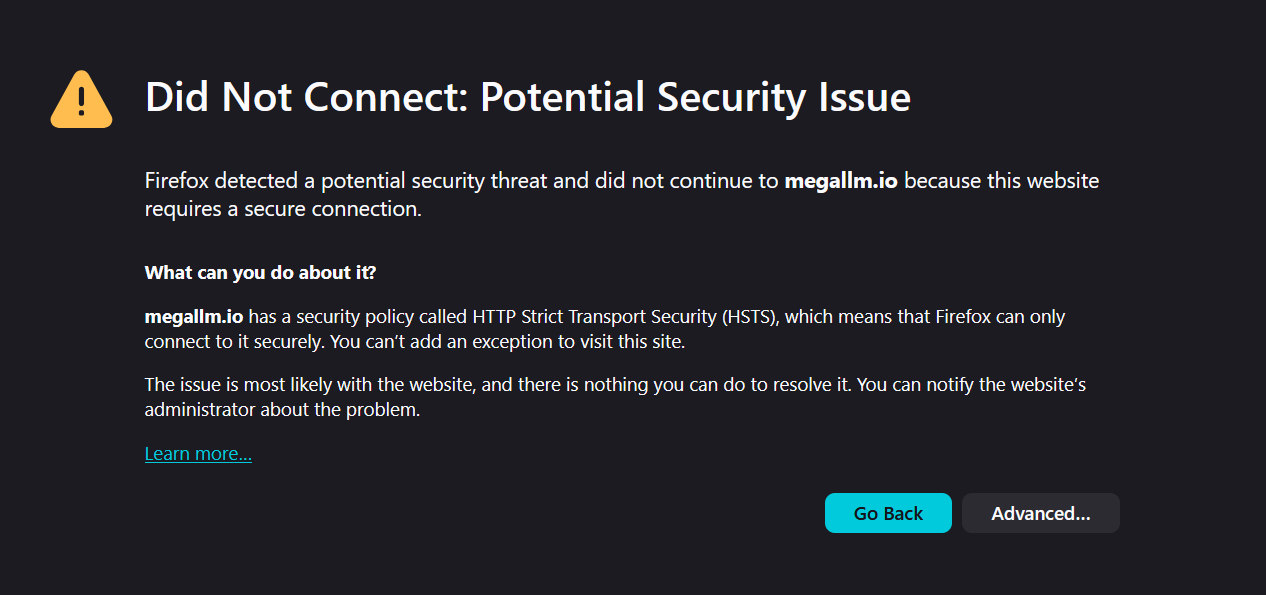Viewport: 1266px width, 595px height.
Task: Click bold megallm.io starting the HSTS paragraph
Action: (194, 317)
